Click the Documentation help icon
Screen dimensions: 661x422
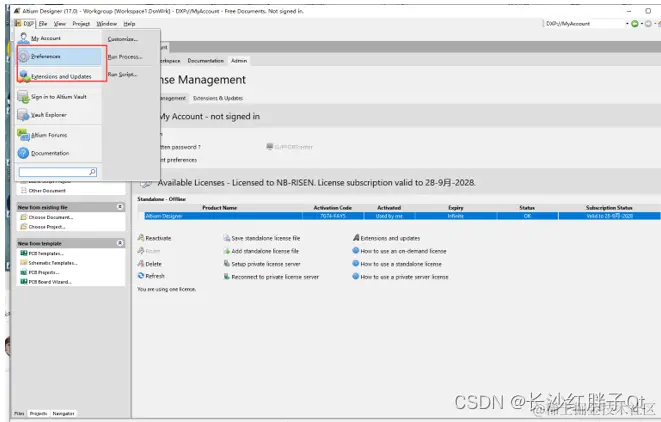(x=24, y=153)
